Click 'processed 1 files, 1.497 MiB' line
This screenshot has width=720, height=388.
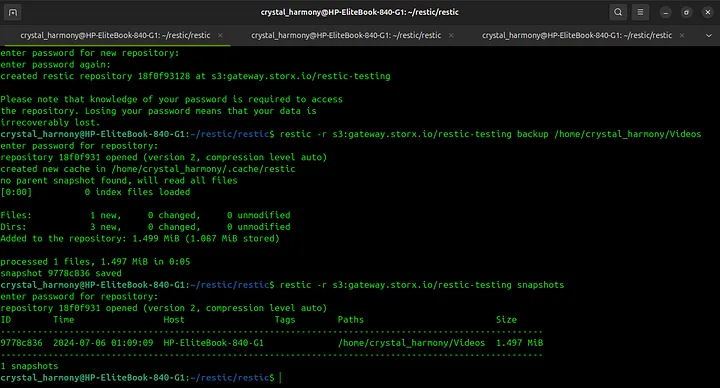pyautogui.click(x=95, y=261)
